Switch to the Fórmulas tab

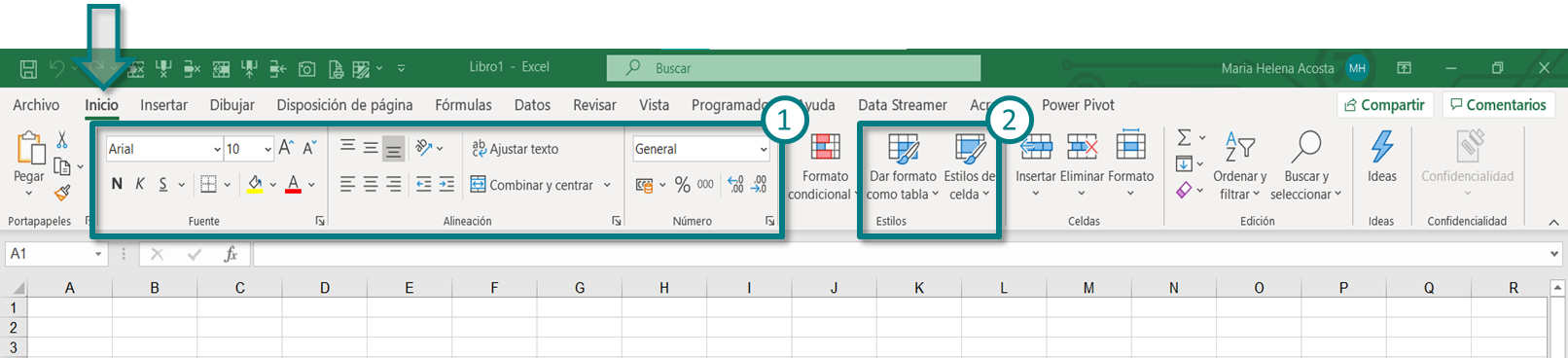pos(463,105)
